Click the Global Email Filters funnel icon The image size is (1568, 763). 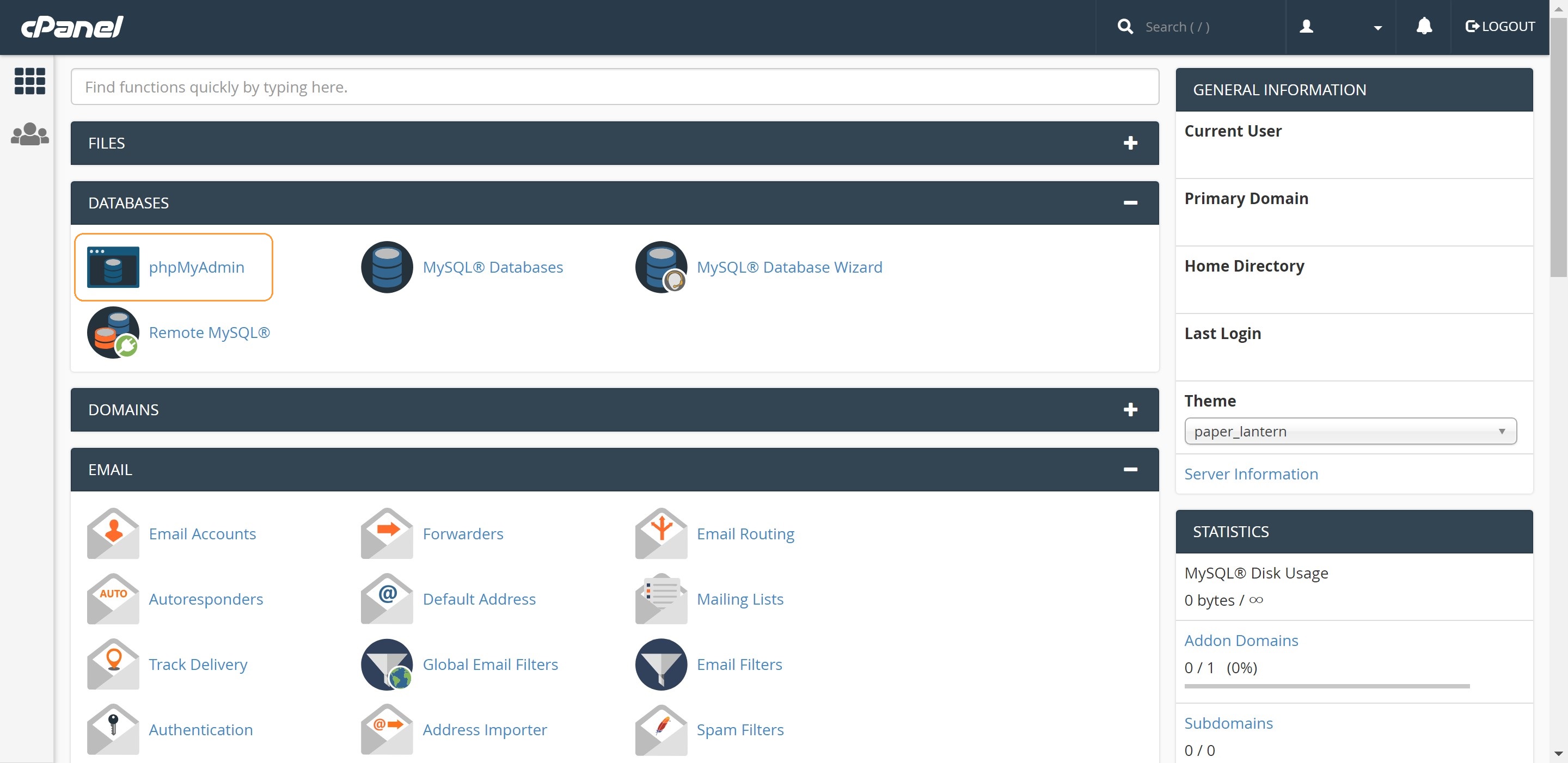(387, 664)
